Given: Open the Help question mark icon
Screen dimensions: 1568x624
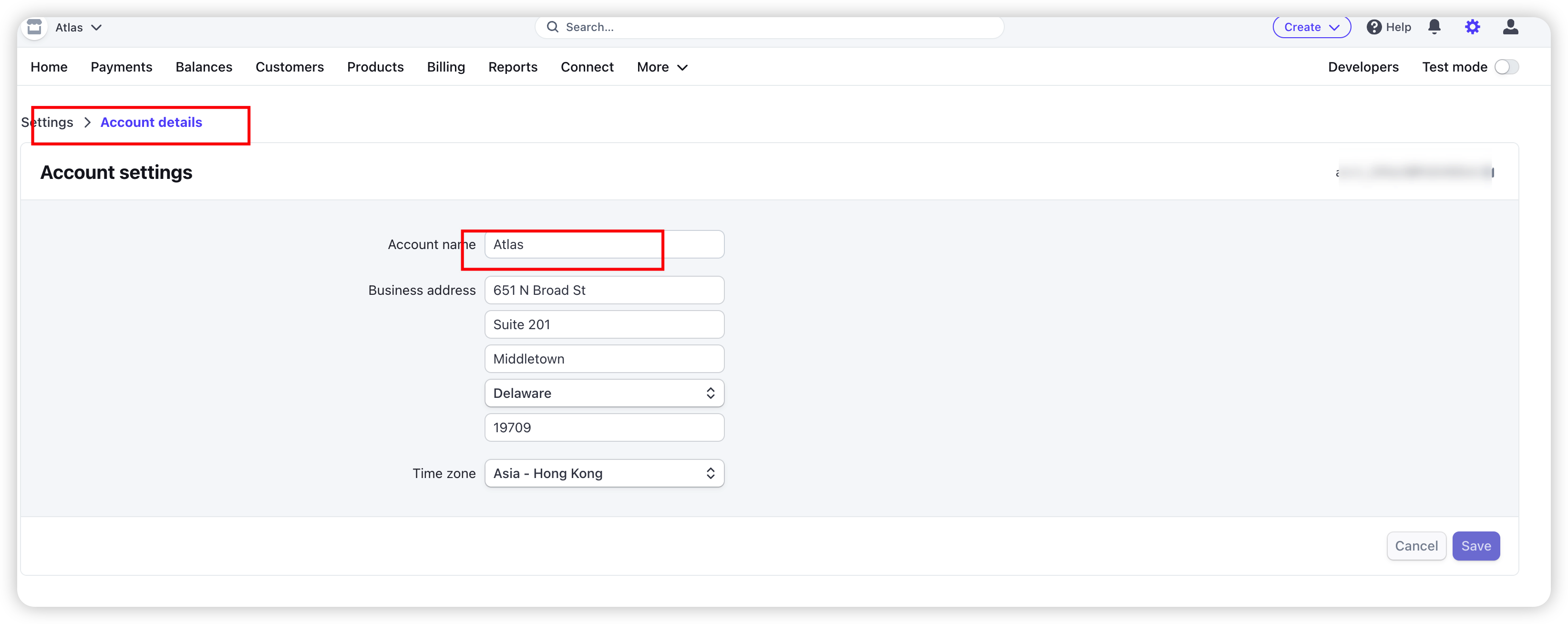Looking at the screenshot, I should [x=1373, y=27].
